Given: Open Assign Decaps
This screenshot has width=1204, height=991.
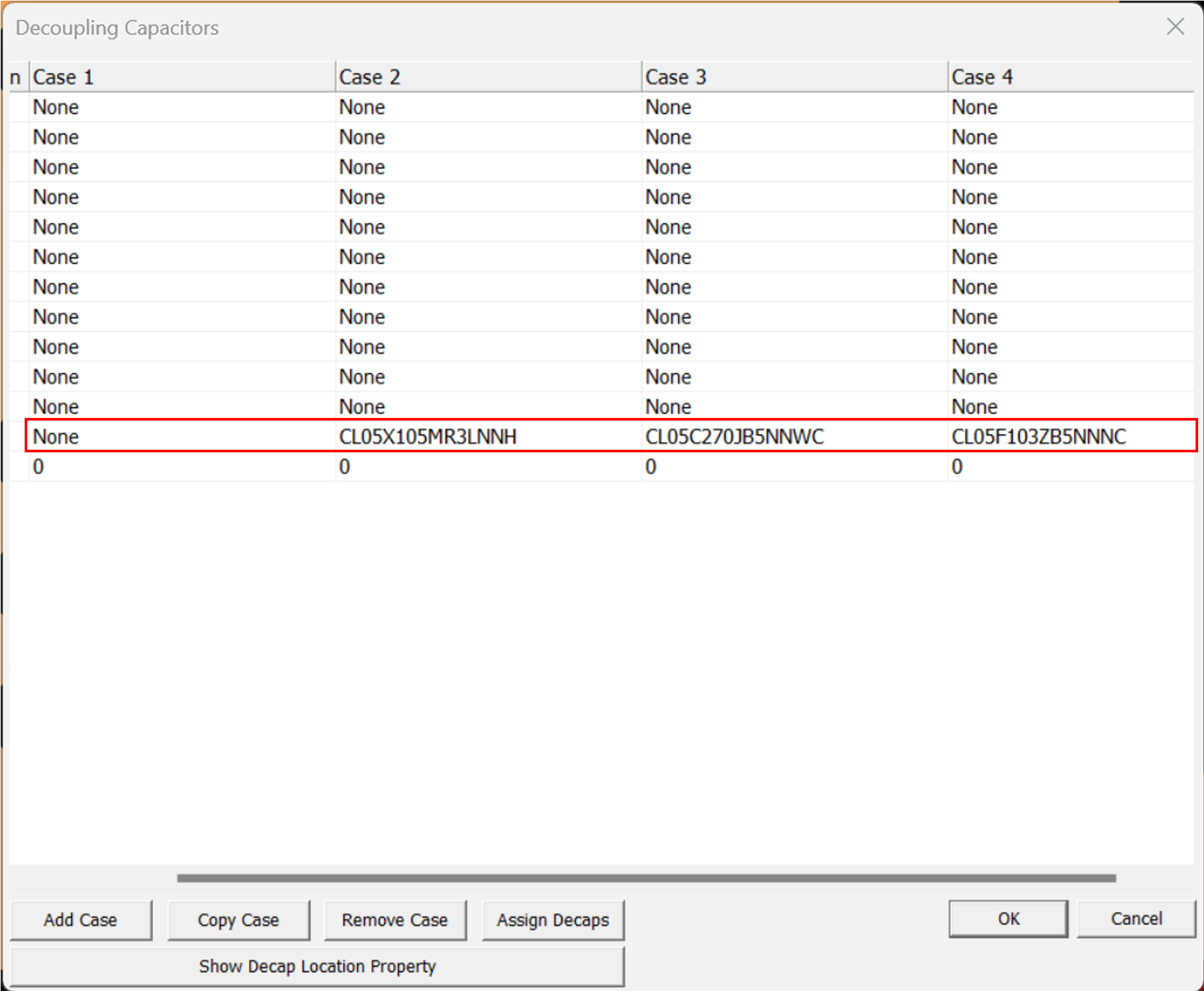Looking at the screenshot, I should [553, 920].
